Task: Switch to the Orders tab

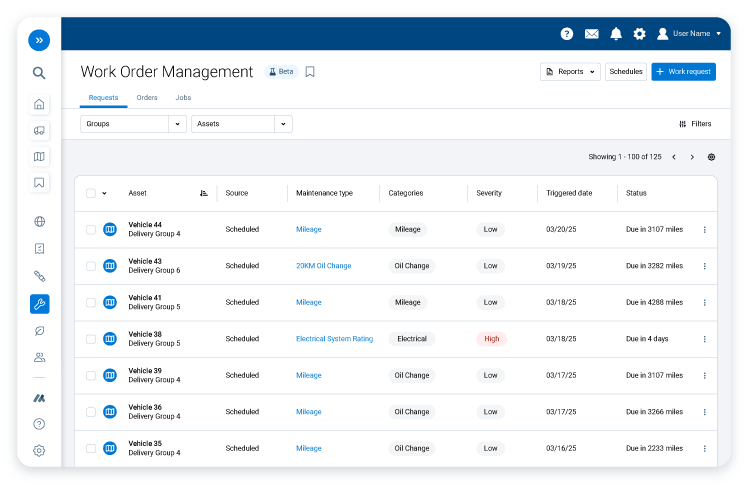Action: tap(147, 98)
